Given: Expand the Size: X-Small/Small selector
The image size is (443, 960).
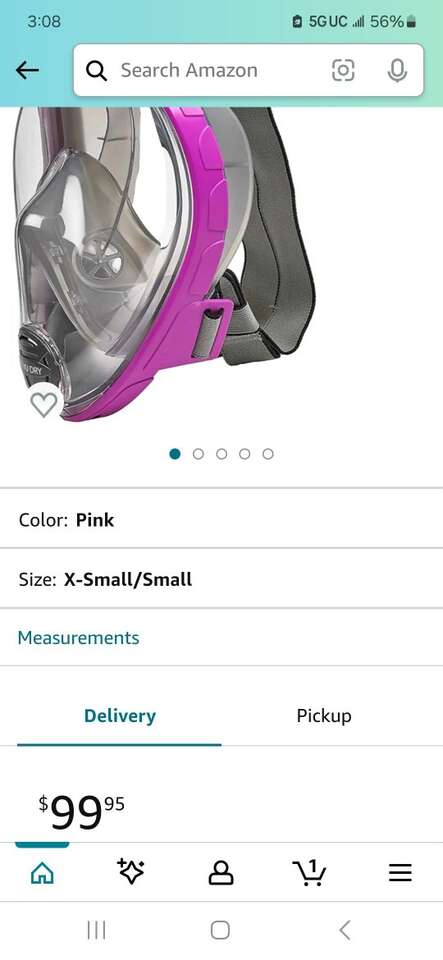Looking at the screenshot, I should tap(222, 579).
